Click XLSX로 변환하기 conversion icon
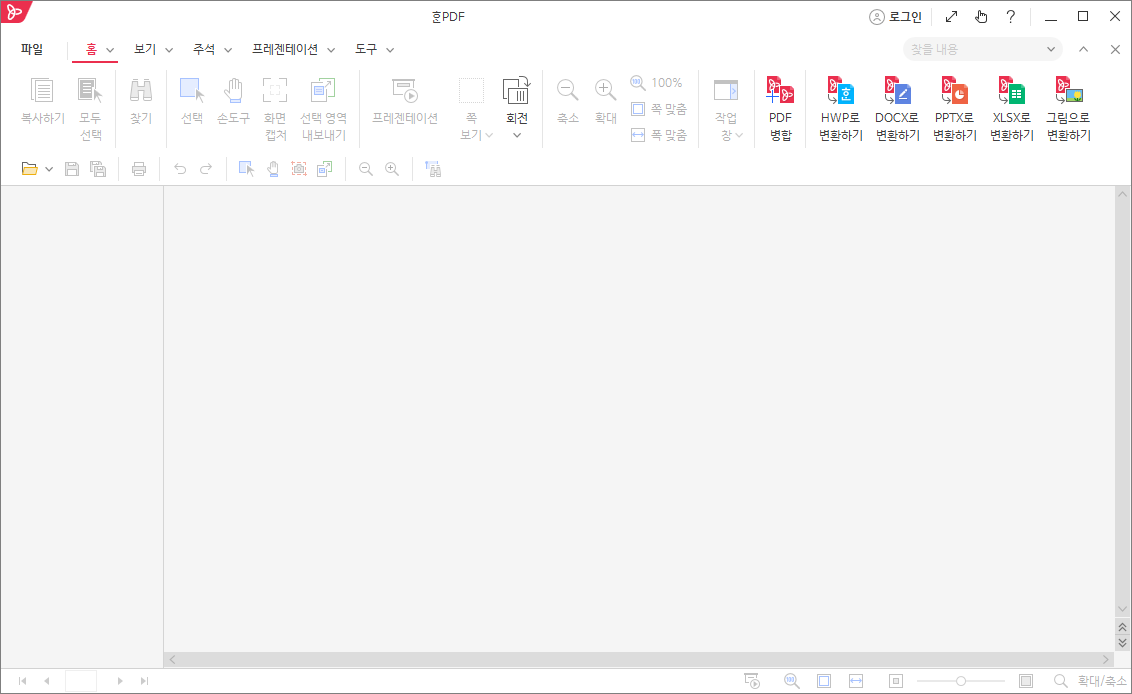The height and width of the screenshot is (694, 1132). [x=1011, y=91]
